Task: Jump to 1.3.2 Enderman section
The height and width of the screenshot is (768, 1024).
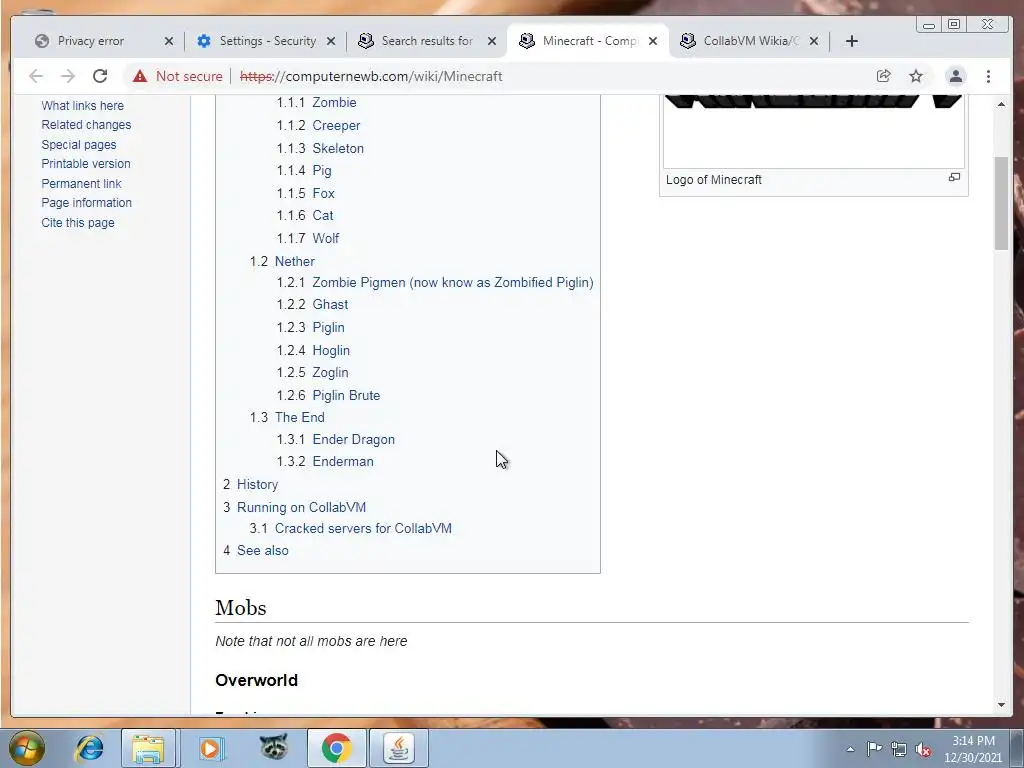Action: pyautogui.click(x=325, y=461)
